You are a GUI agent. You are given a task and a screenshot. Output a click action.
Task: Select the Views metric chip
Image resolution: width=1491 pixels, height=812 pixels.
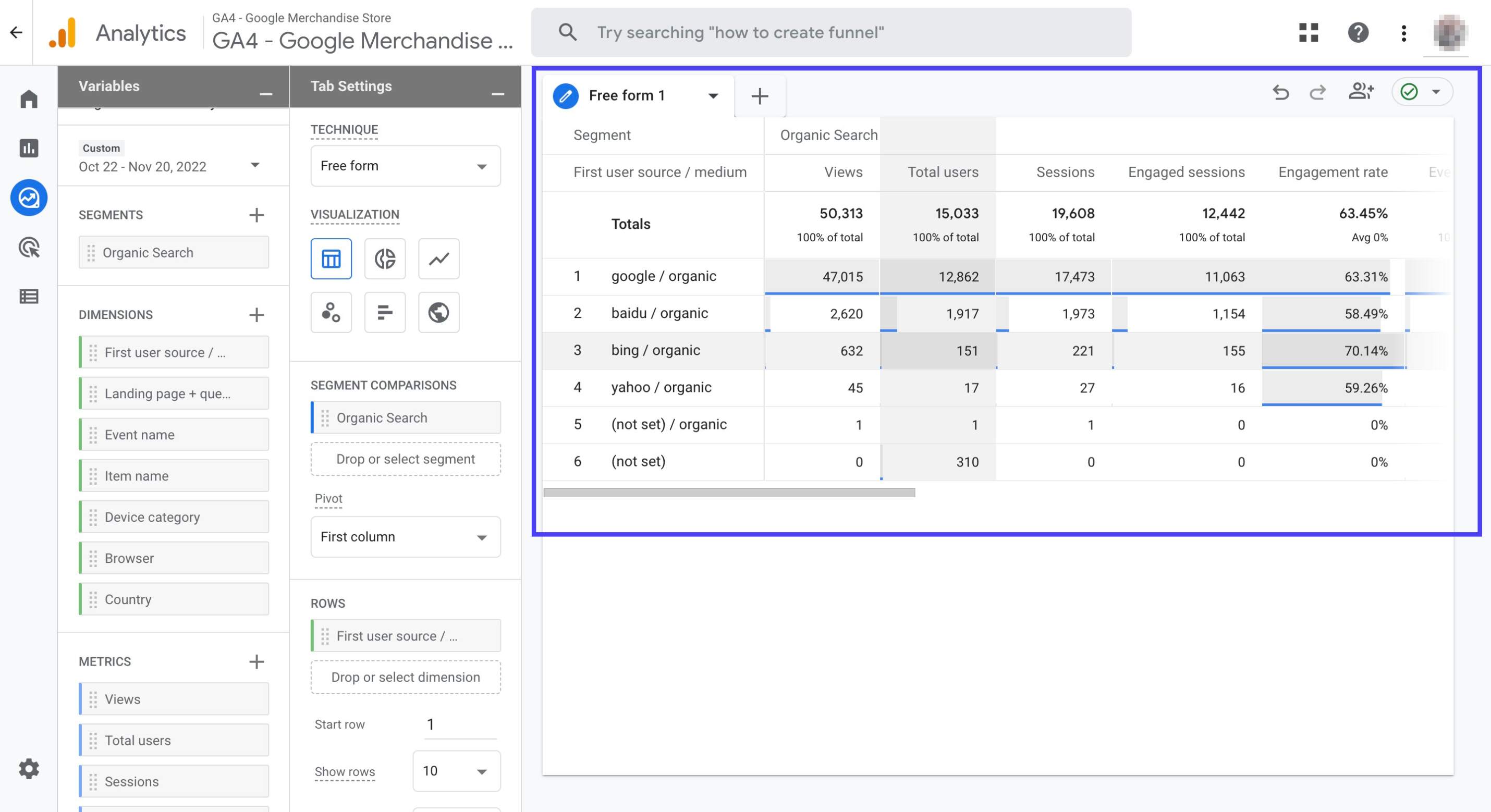(x=174, y=699)
